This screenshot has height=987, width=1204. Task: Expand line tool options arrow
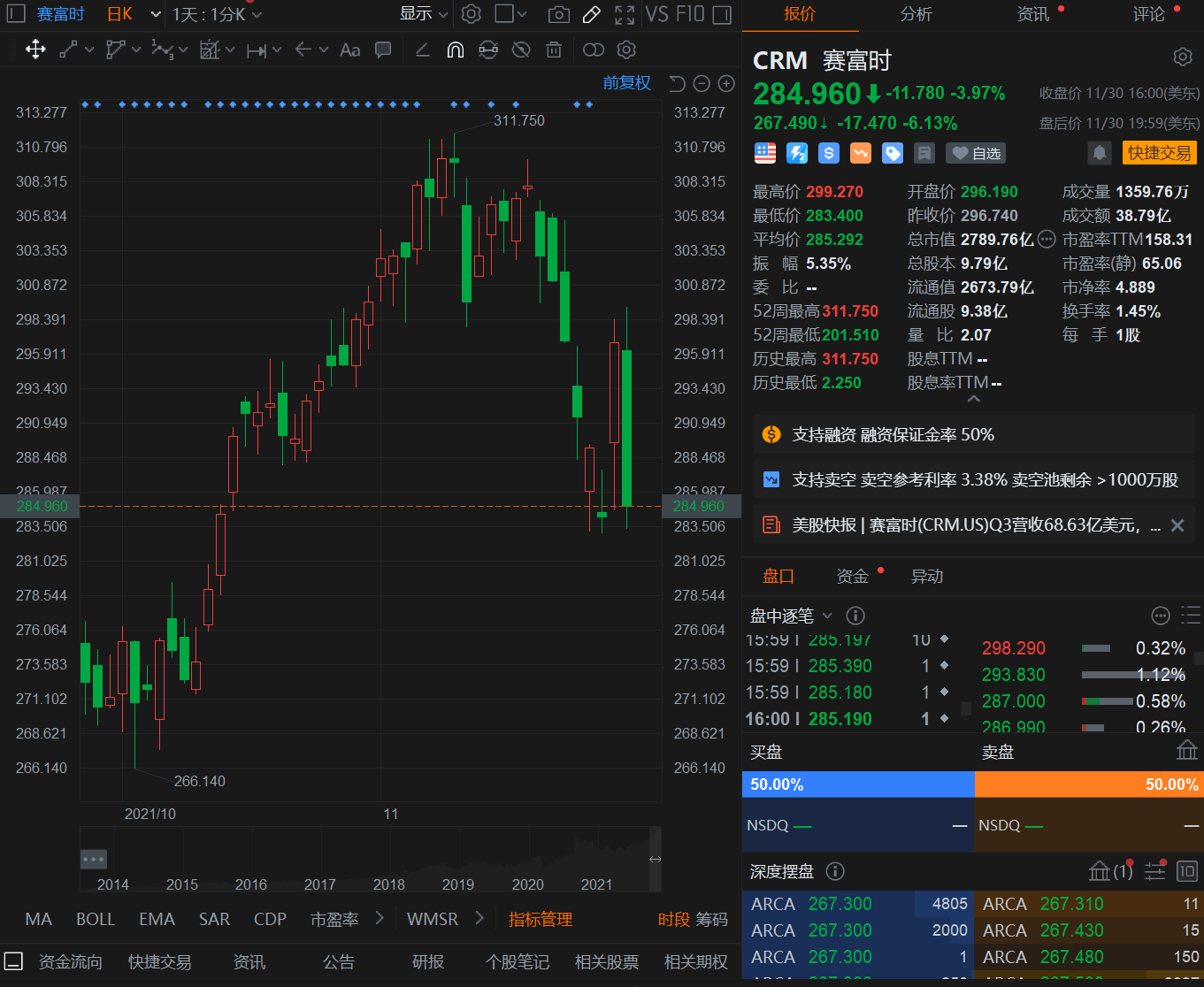coord(88,50)
